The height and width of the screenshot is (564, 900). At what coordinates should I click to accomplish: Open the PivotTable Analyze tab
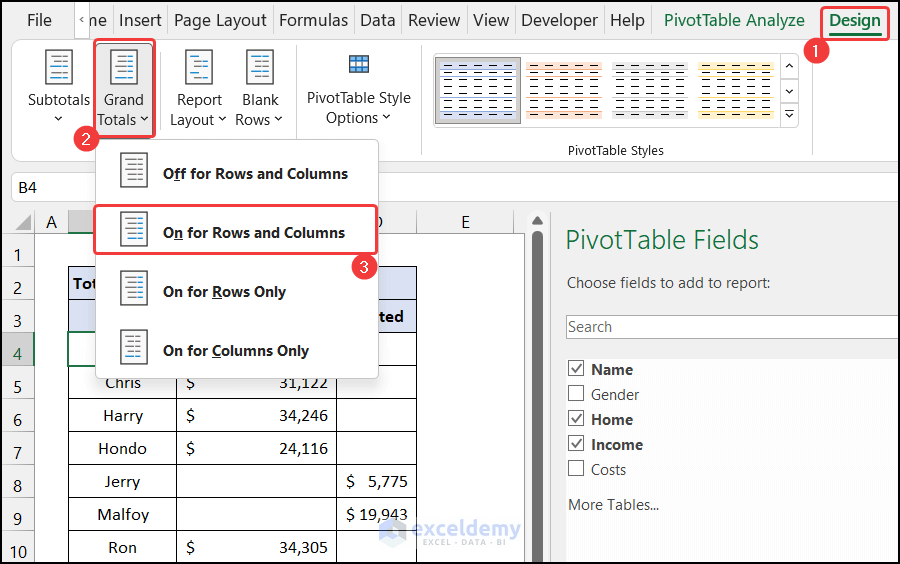(x=734, y=20)
